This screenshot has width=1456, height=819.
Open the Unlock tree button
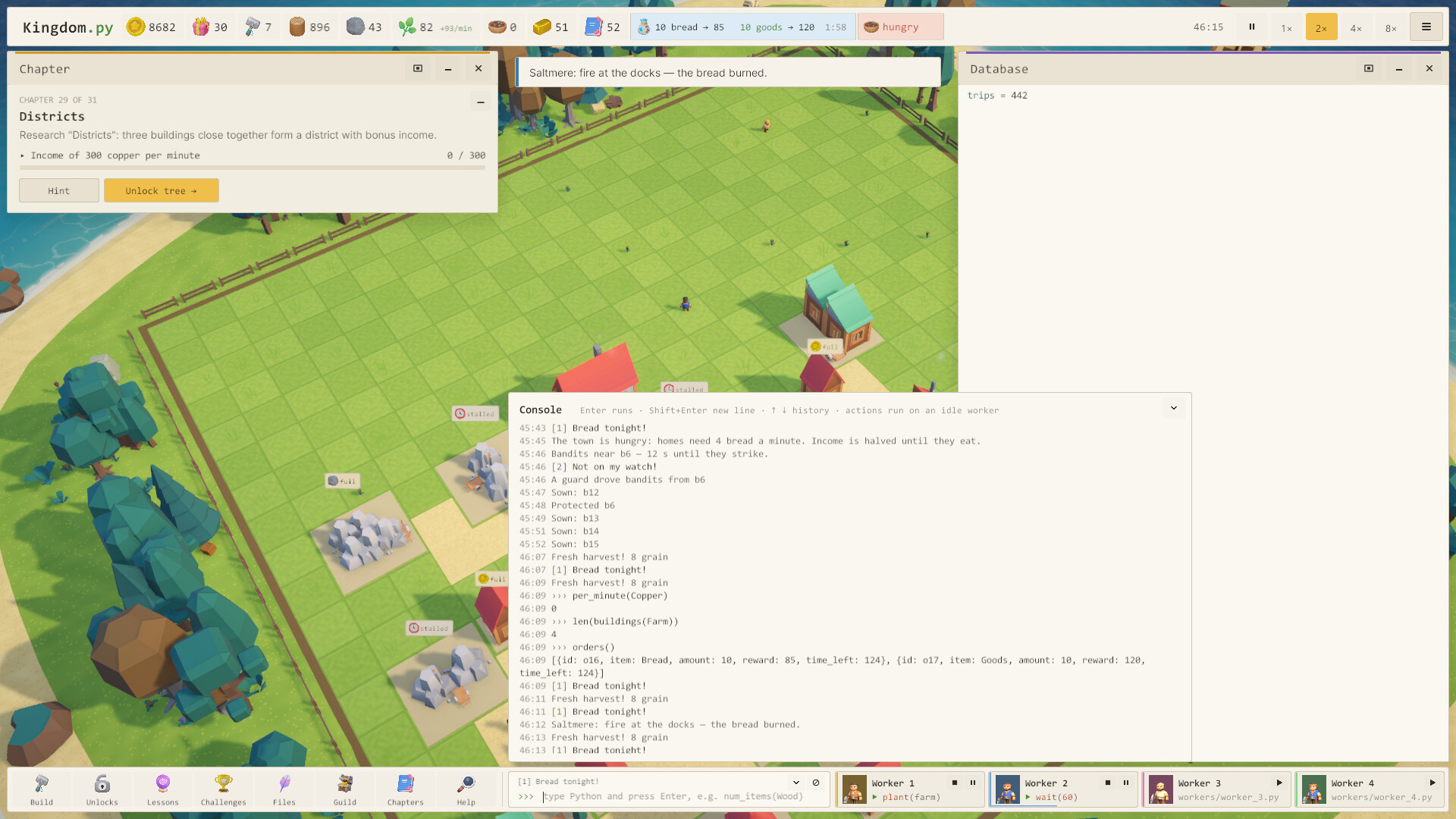tap(162, 190)
